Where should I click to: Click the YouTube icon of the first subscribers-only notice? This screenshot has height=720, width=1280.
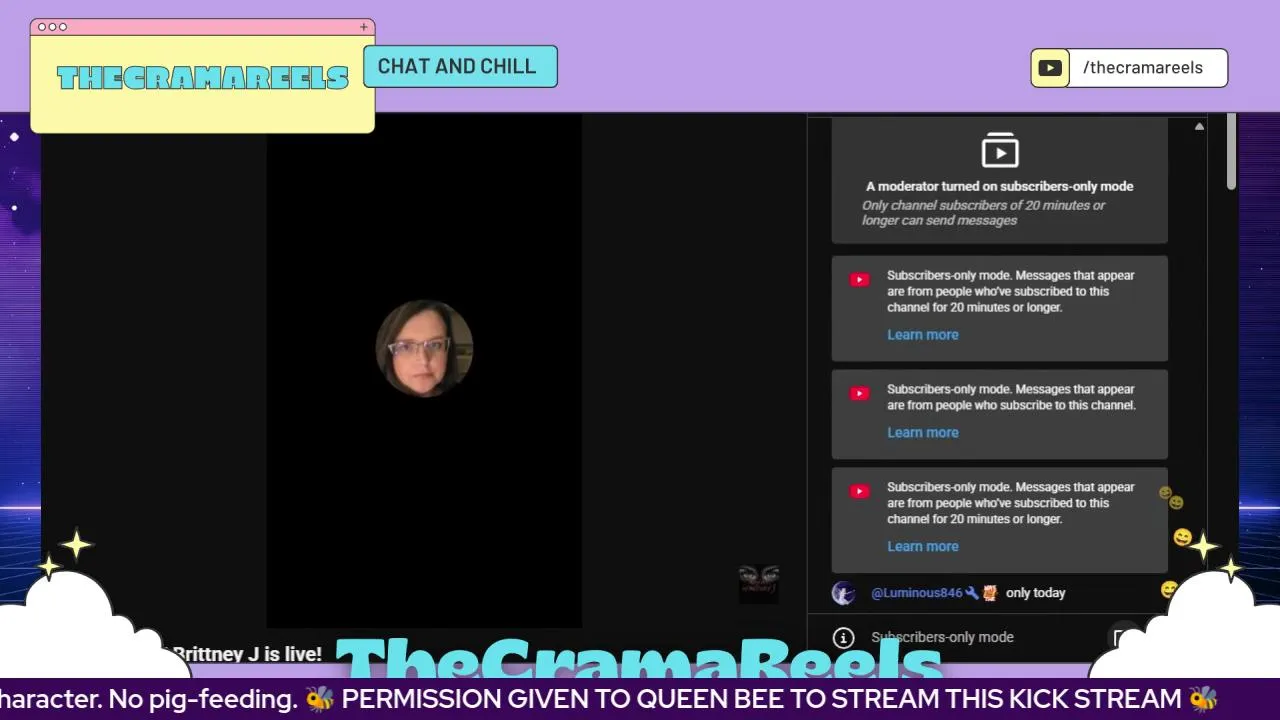[859, 280]
